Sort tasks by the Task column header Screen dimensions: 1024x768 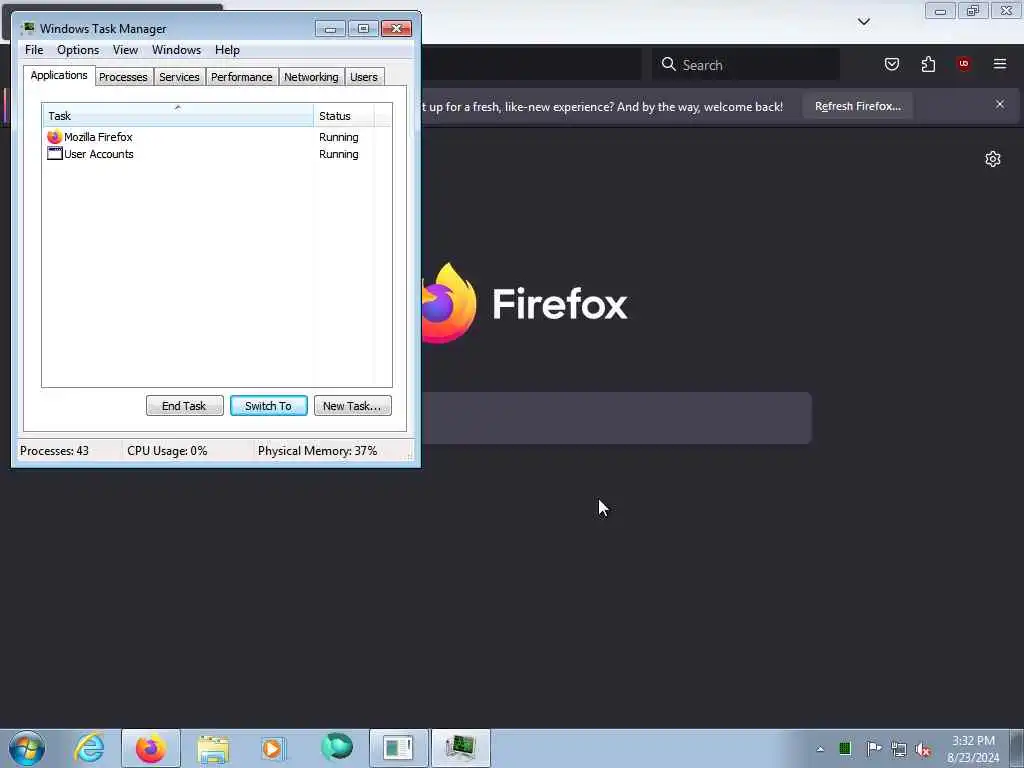pyautogui.click(x=178, y=116)
